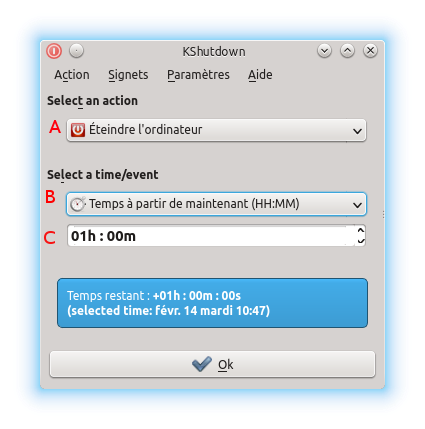Click the red power icon in the action combo box
The image size is (425, 429).
[78, 130]
